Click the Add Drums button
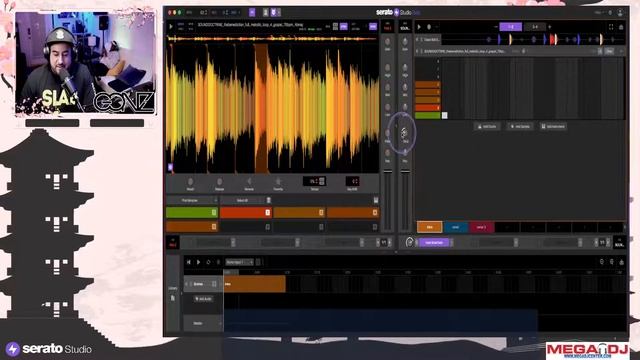Screen dimensions: 640x360 [x=487, y=127]
